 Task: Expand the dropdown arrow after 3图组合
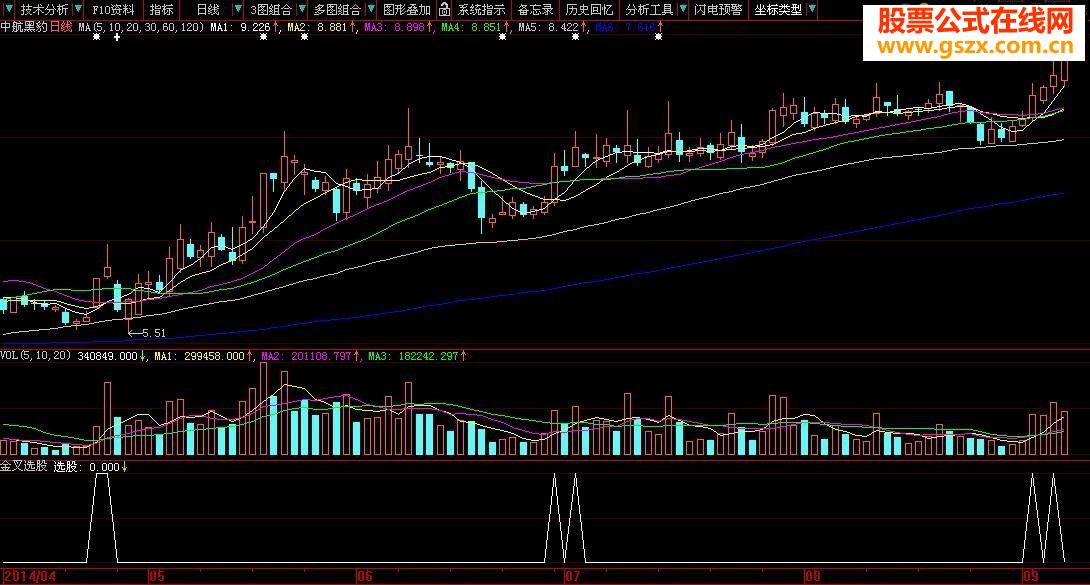click(302, 9)
